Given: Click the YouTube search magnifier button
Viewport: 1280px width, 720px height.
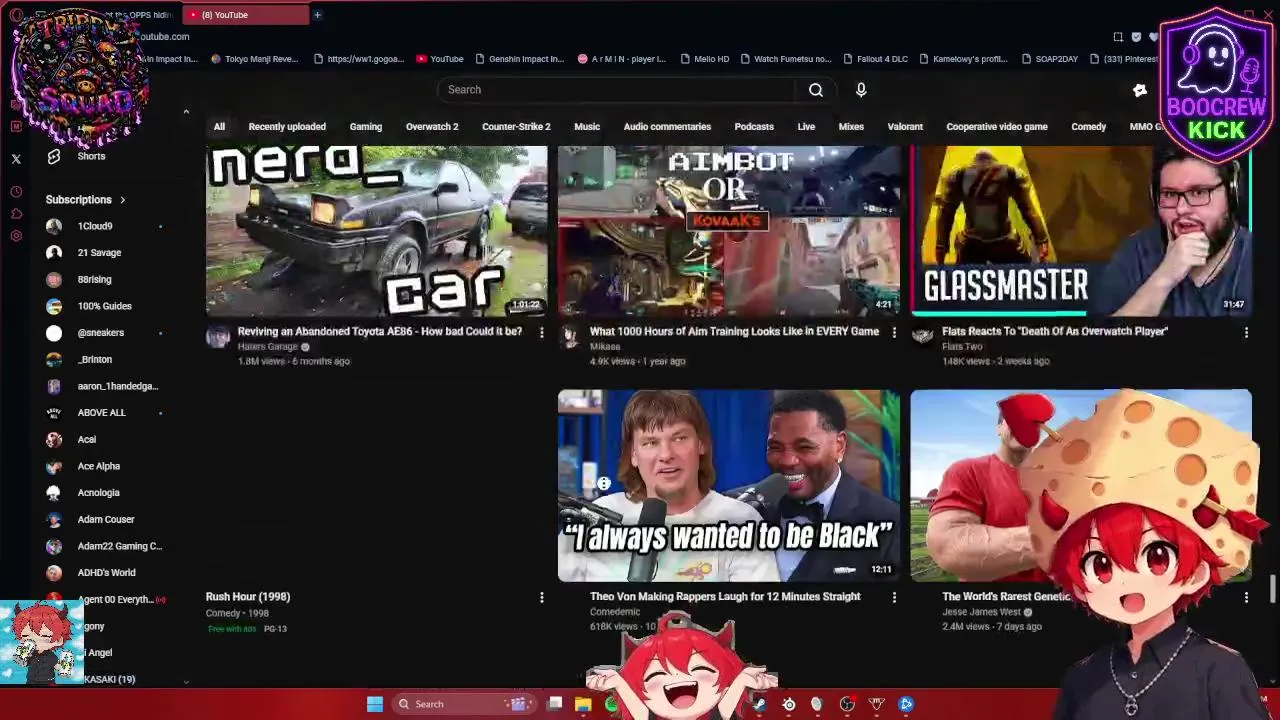Looking at the screenshot, I should pyautogui.click(x=816, y=90).
